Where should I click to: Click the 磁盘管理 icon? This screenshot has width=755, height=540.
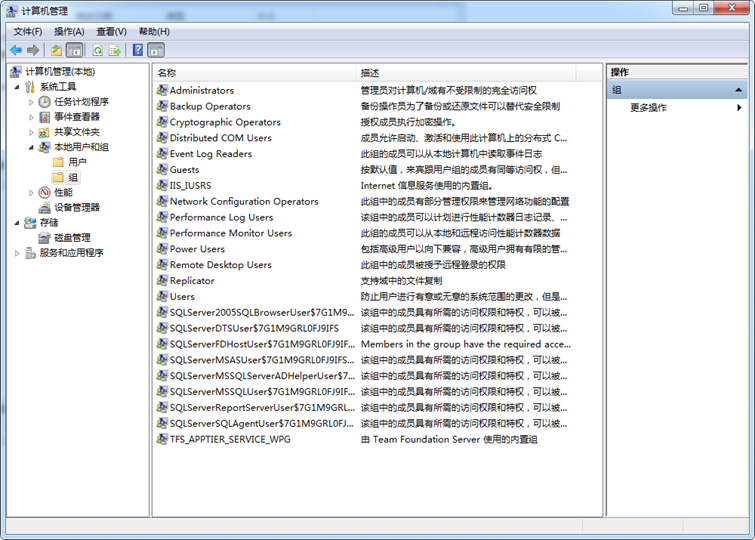point(44,238)
